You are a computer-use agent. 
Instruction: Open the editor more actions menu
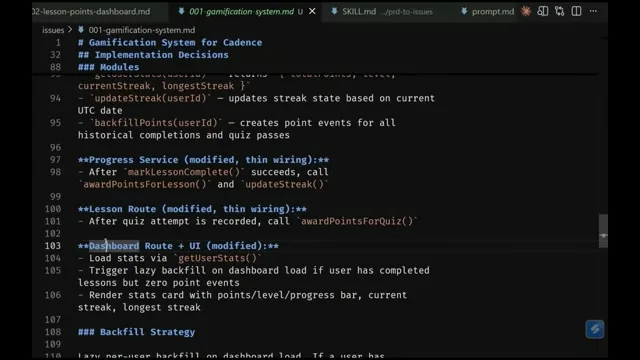click(x=593, y=11)
